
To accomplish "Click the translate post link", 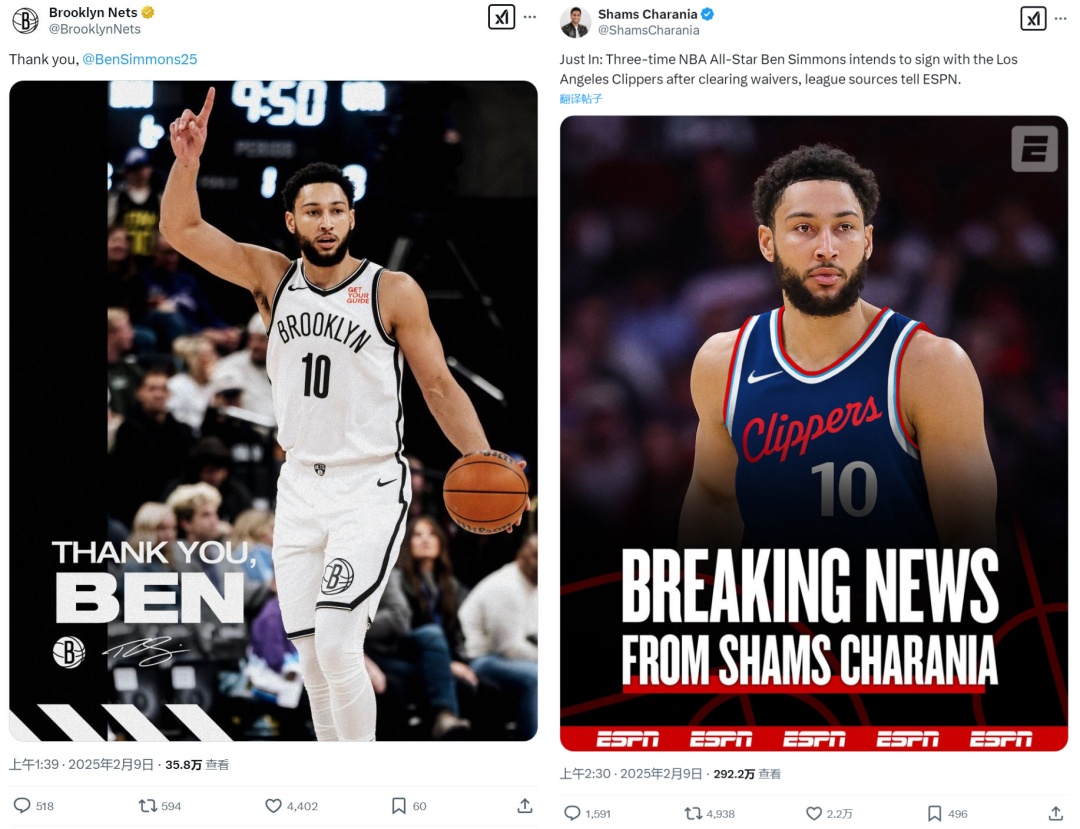I will (x=581, y=98).
